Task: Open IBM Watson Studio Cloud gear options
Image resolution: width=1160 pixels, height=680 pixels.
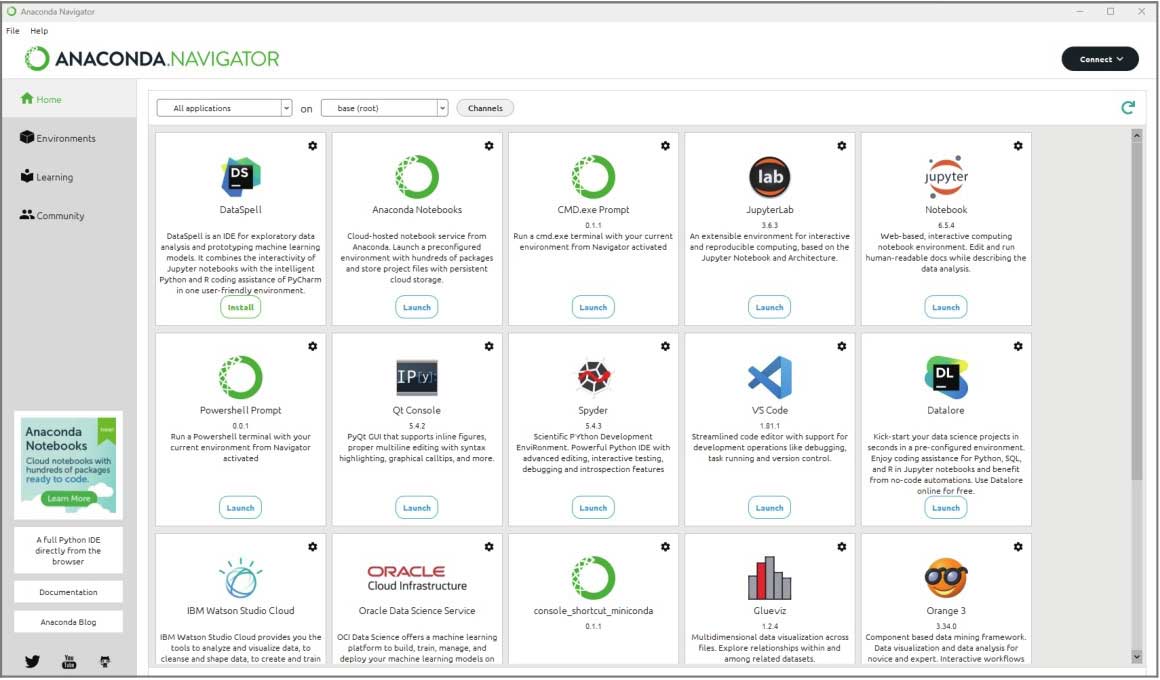Action: point(313,547)
